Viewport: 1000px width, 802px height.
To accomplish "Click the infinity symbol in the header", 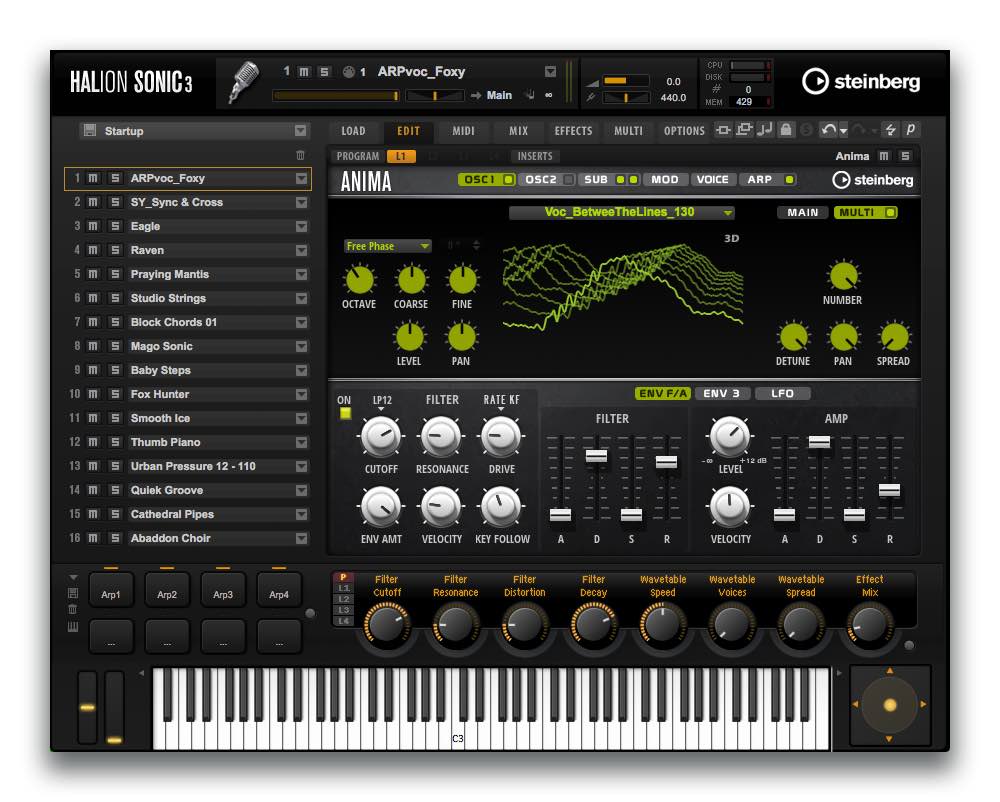I will click(548, 95).
